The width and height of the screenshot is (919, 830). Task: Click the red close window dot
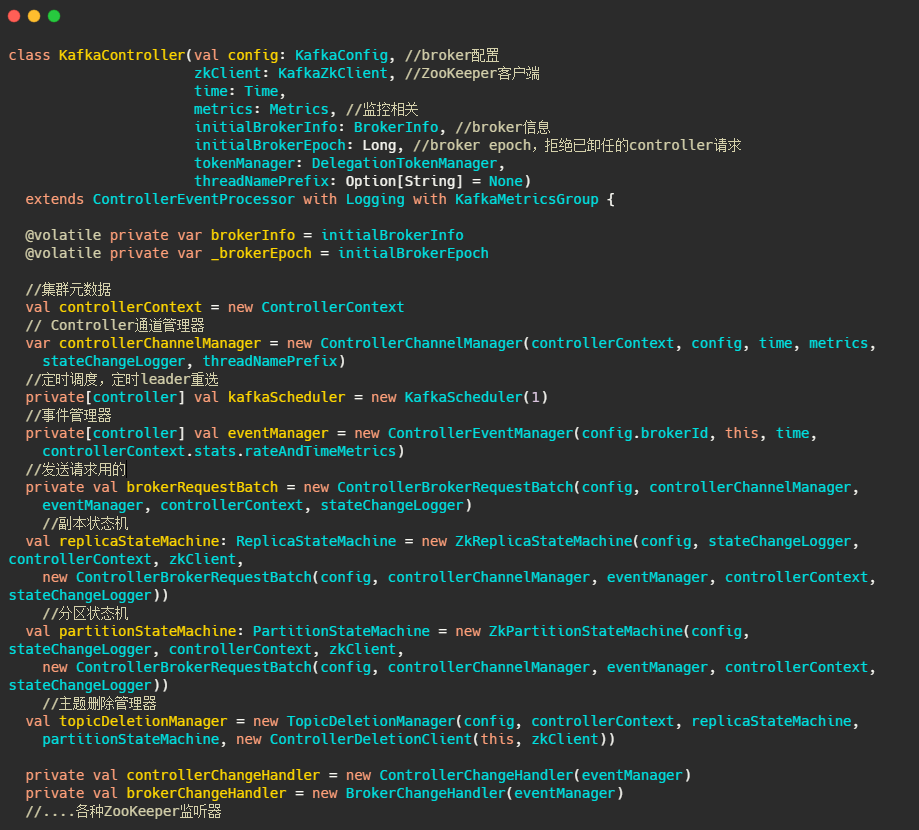click(14, 16)
